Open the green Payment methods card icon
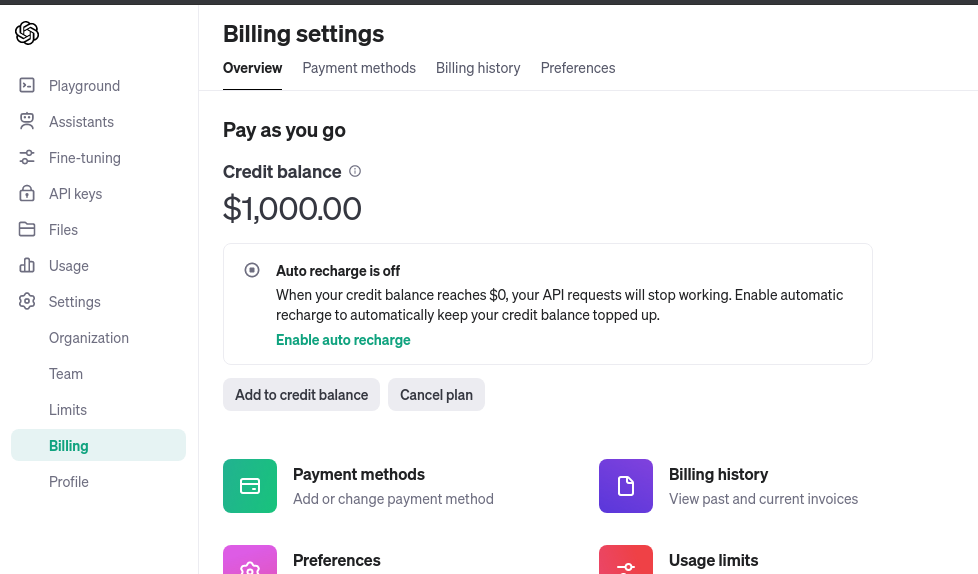The width and height of the screenshot is (978, 574). 250,486
